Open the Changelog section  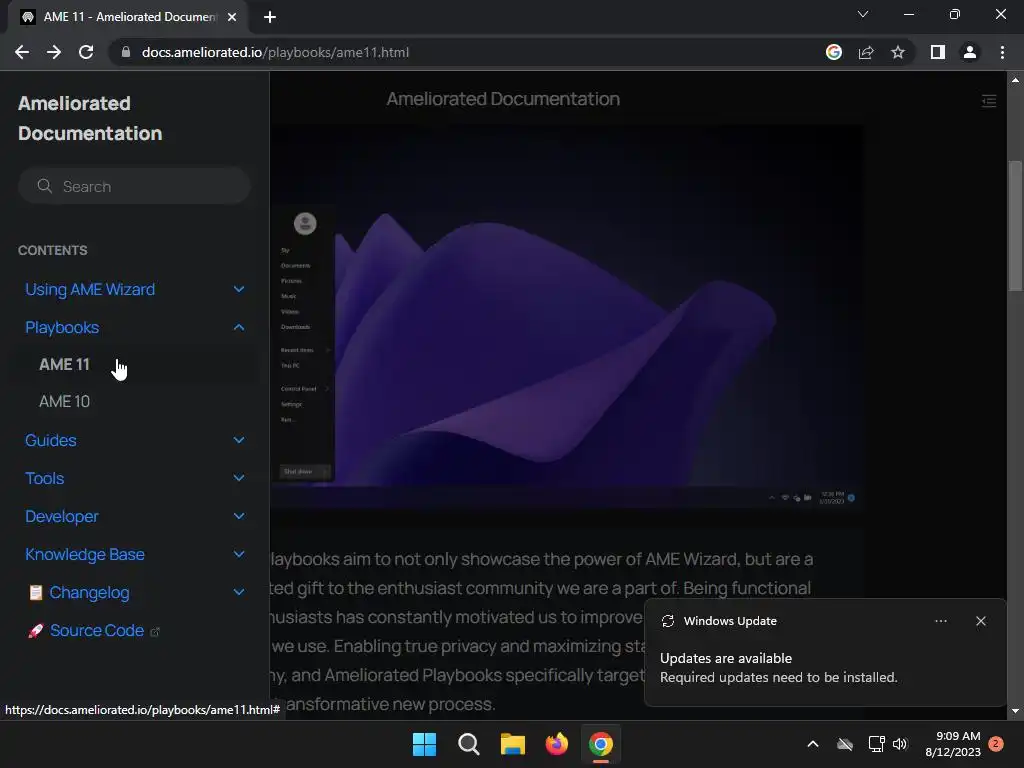(89, 592)
